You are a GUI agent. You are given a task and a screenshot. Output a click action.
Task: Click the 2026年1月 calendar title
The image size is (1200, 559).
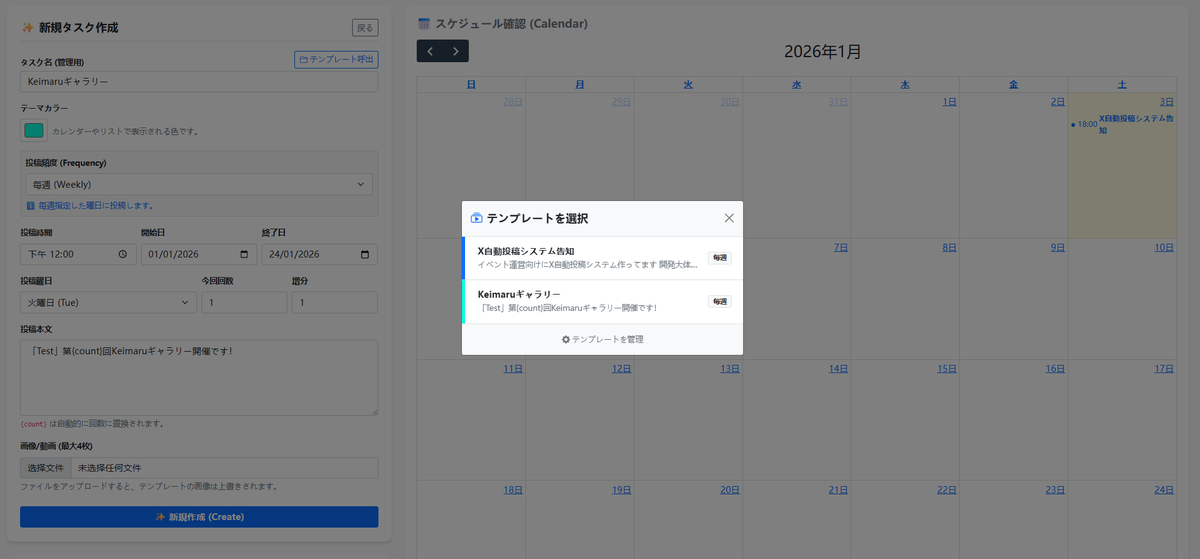[x=822, y=51]
